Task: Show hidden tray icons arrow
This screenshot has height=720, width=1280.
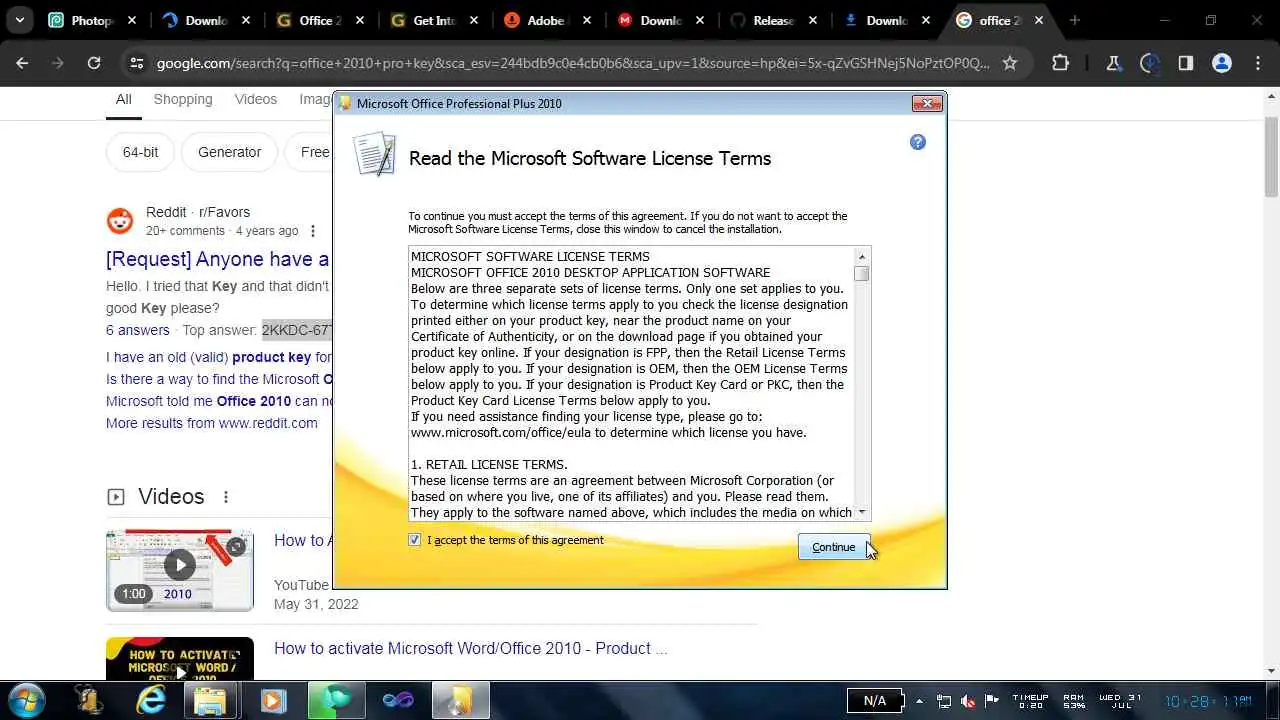Action: click(x=918, y=700)
